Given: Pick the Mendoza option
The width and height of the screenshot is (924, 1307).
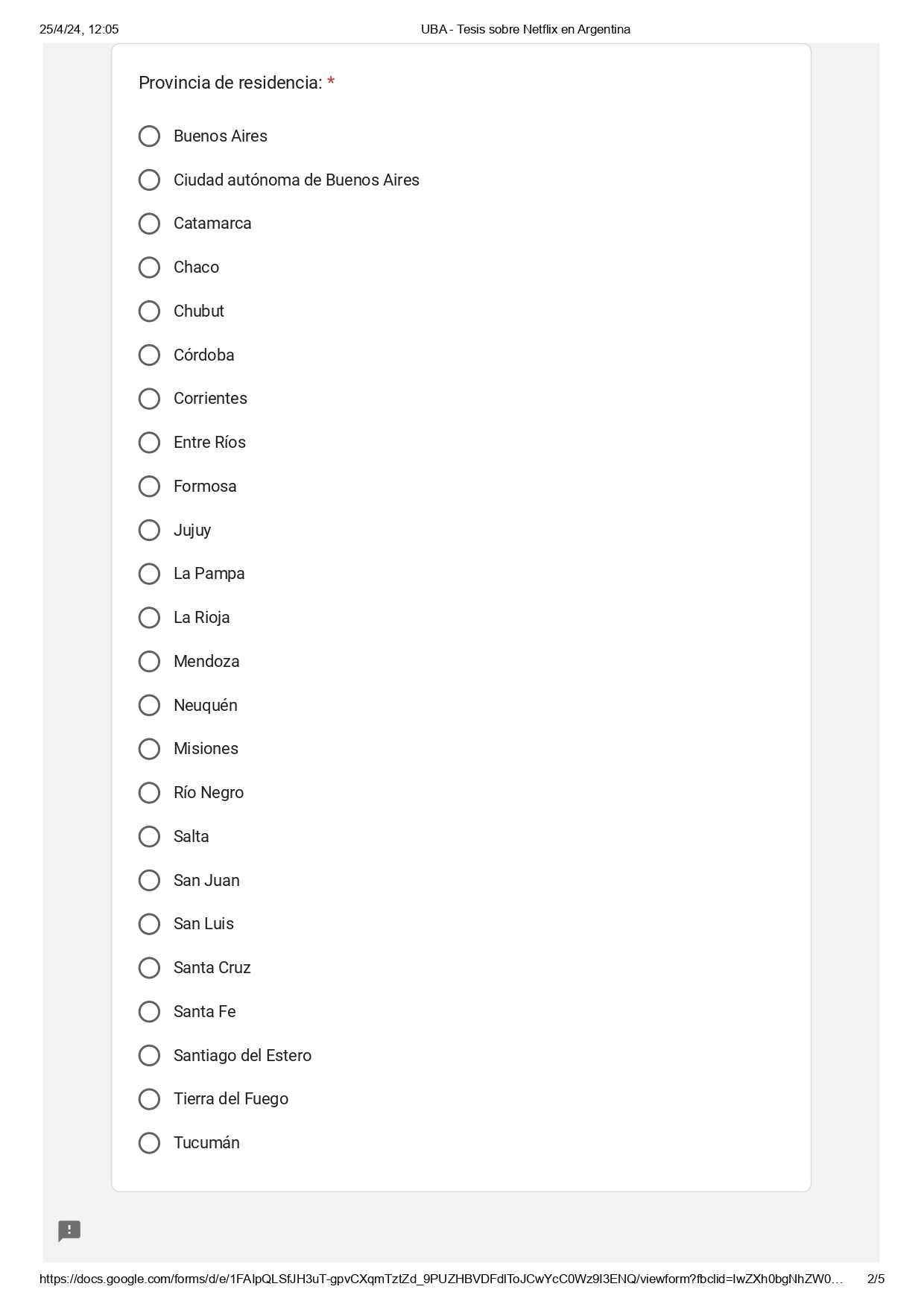Looking at the screenshot, I should tap(149, 662).
